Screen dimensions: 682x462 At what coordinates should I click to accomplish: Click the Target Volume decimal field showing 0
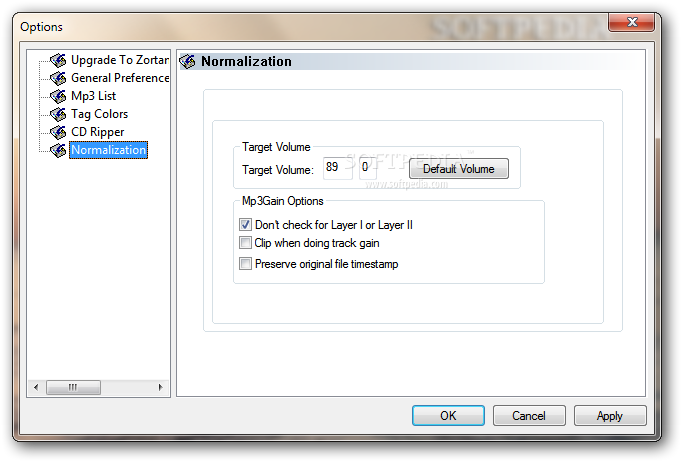(x=368, y=168)
